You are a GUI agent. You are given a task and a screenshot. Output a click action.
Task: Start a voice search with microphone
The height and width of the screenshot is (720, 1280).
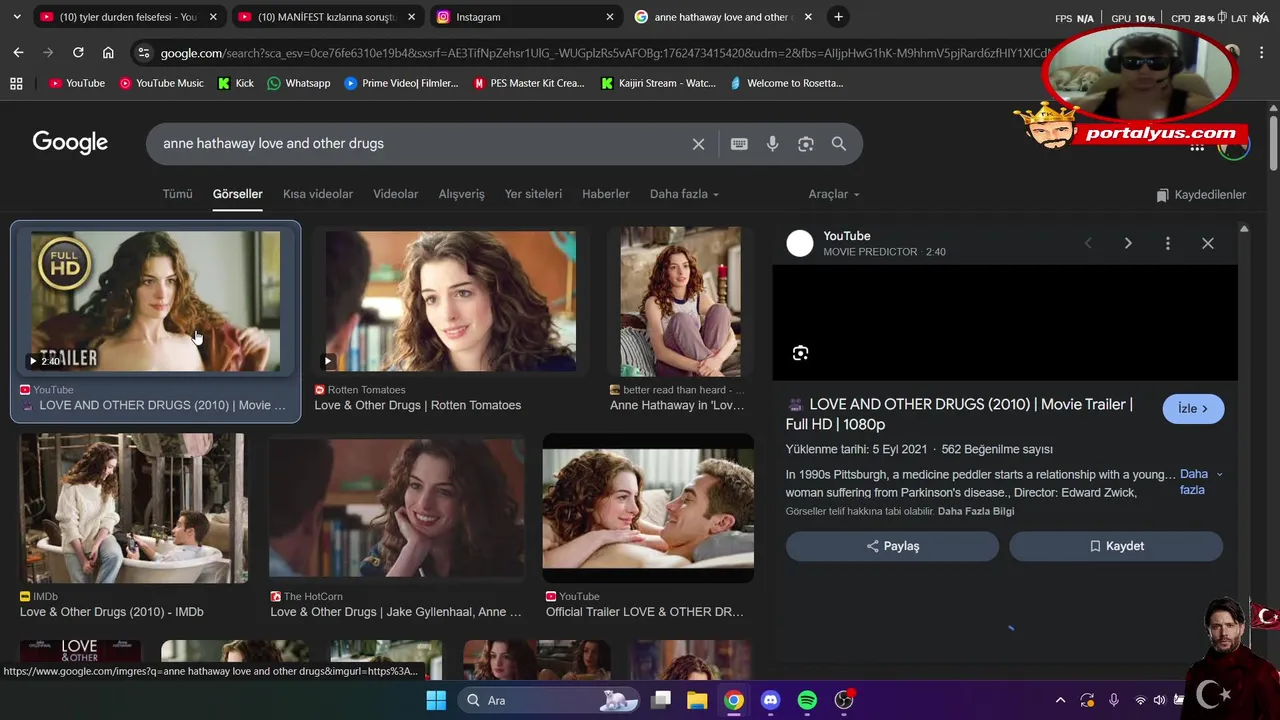click(772, 144)
